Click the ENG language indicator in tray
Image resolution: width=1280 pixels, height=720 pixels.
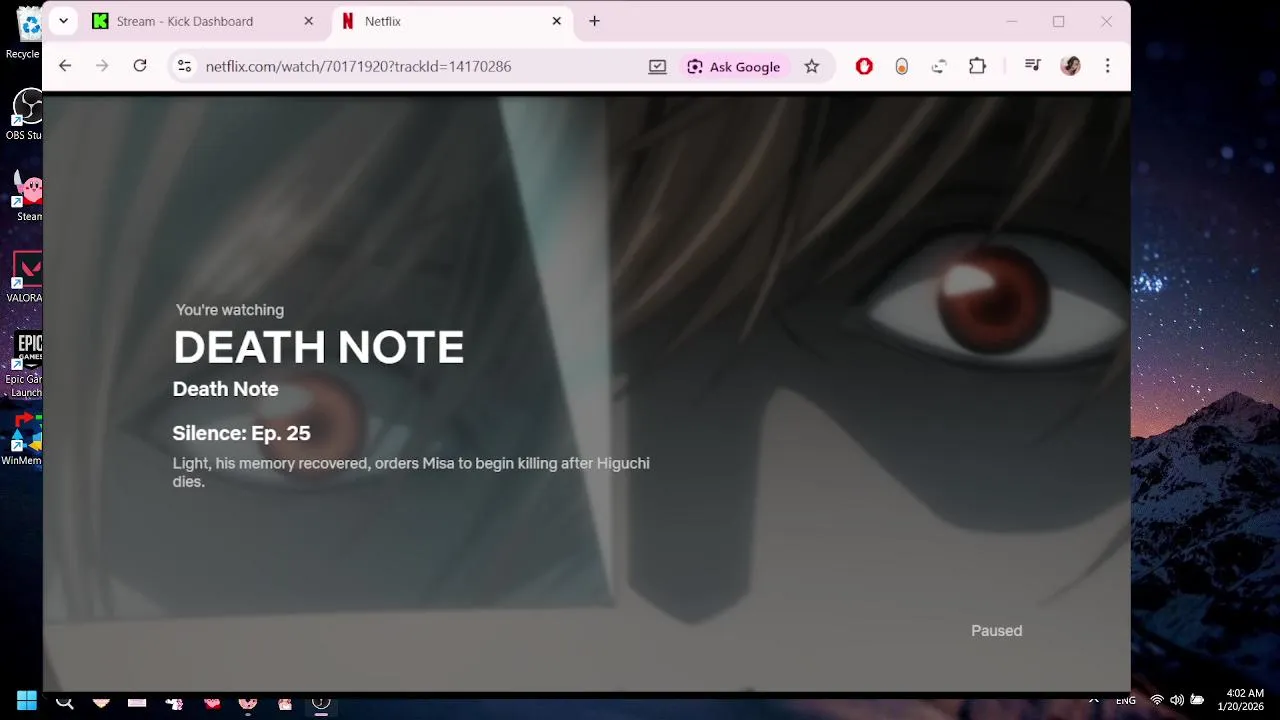[x=1126, y=700]
